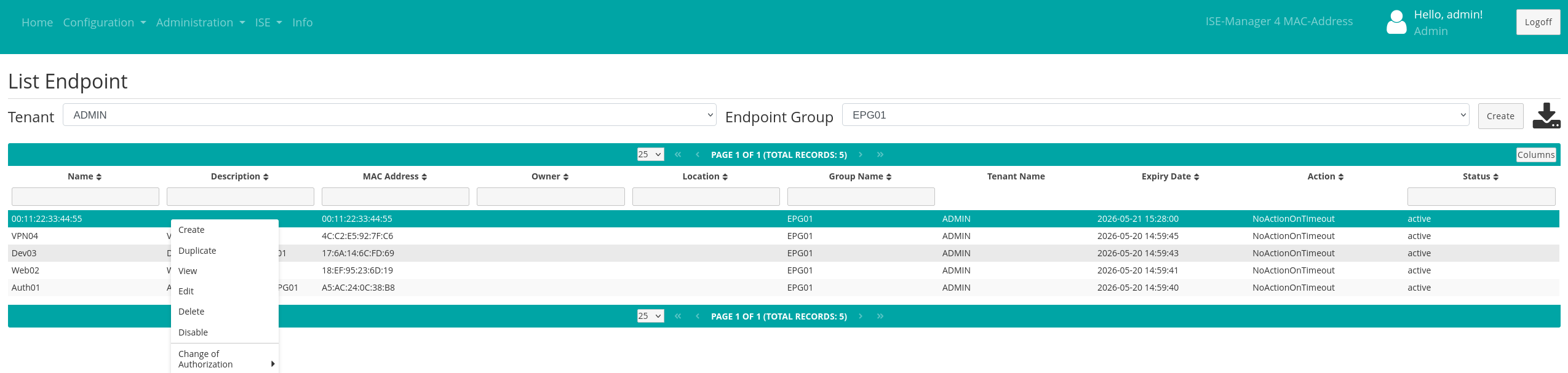Choose Duplicate from the context menu
This screenshot has width=1568, height=373.
pos(197,251)
